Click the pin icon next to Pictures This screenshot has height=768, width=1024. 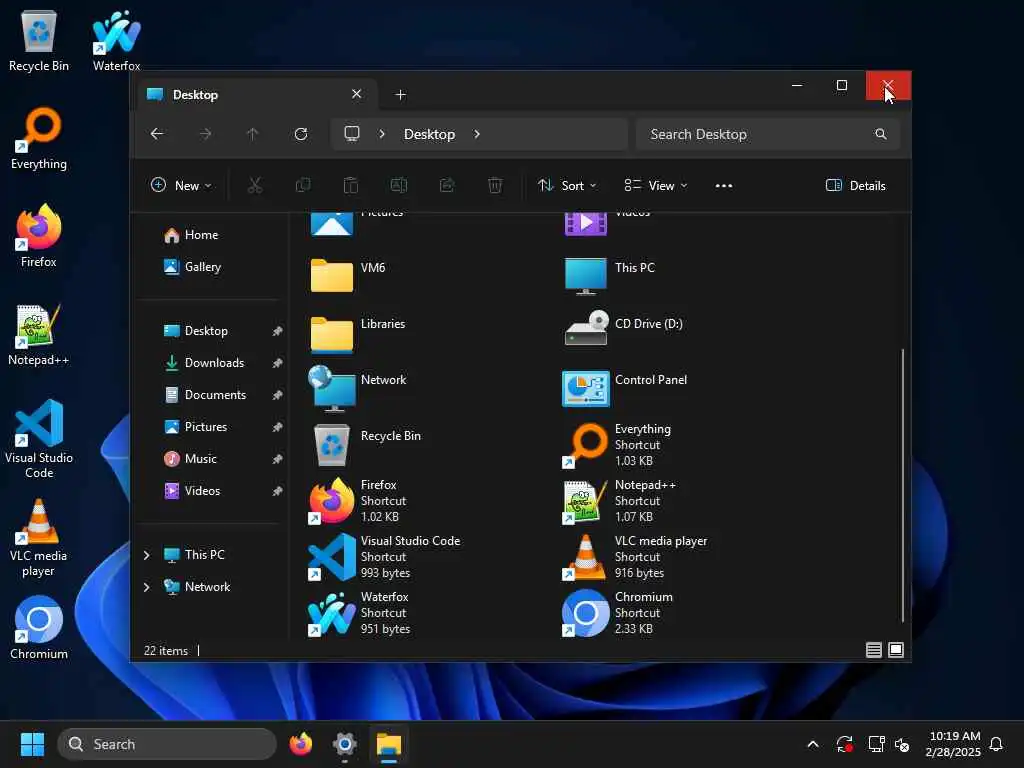click(x=278, y=427)
